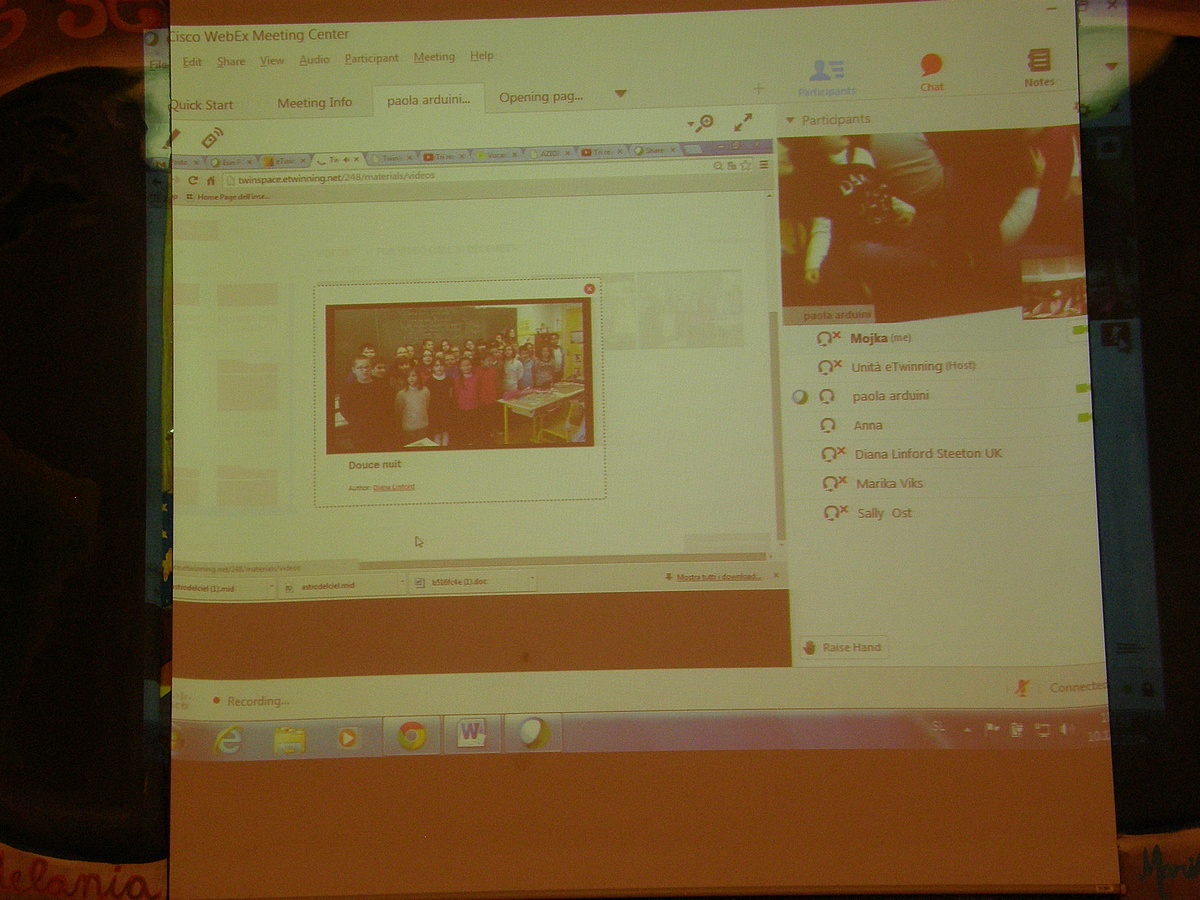Click Sally Ost's muted headset icon
The image size is (1200, 900).
836,513
